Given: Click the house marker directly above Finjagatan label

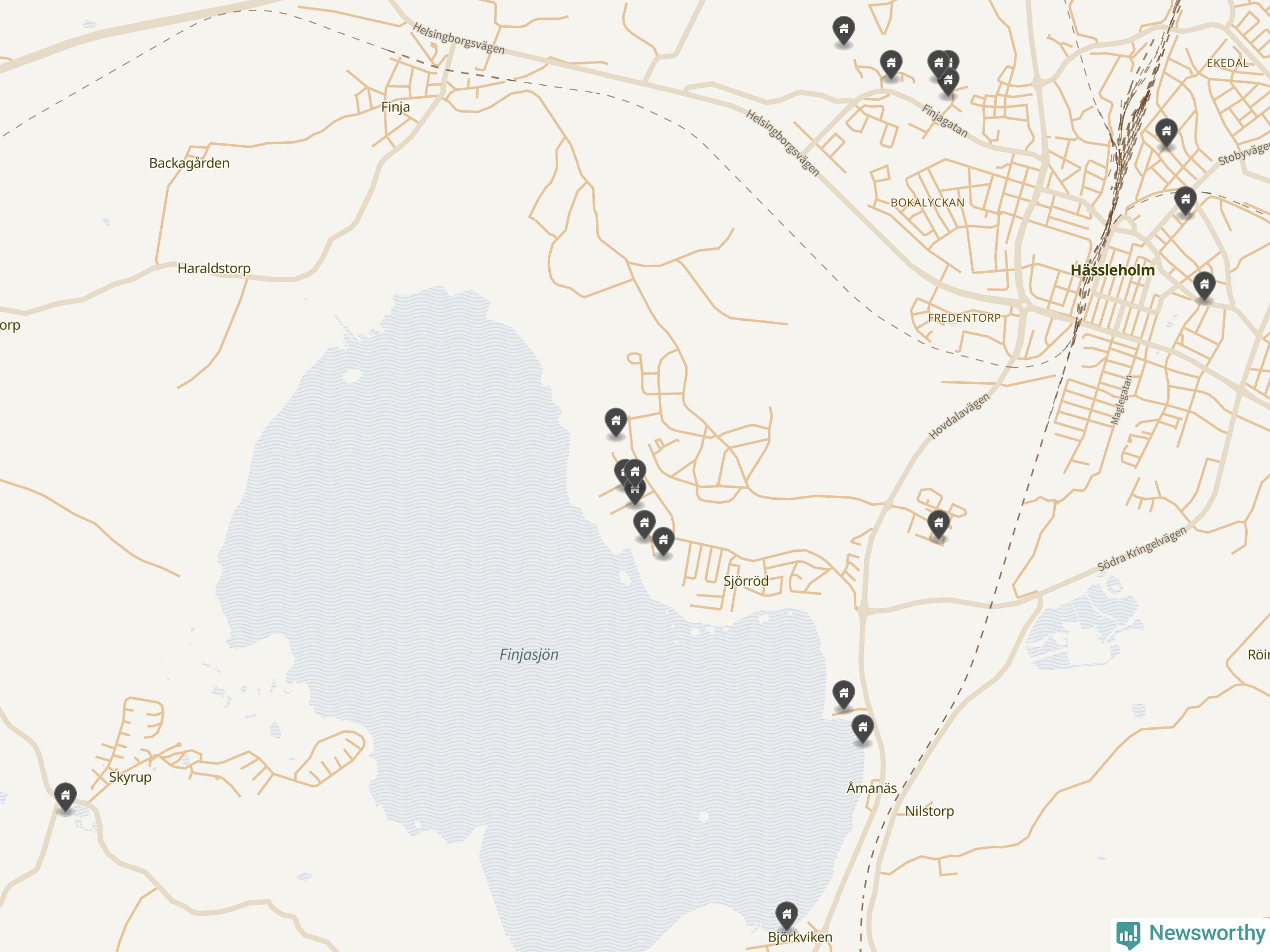Looking at the screenshot, I should (948, 81).
